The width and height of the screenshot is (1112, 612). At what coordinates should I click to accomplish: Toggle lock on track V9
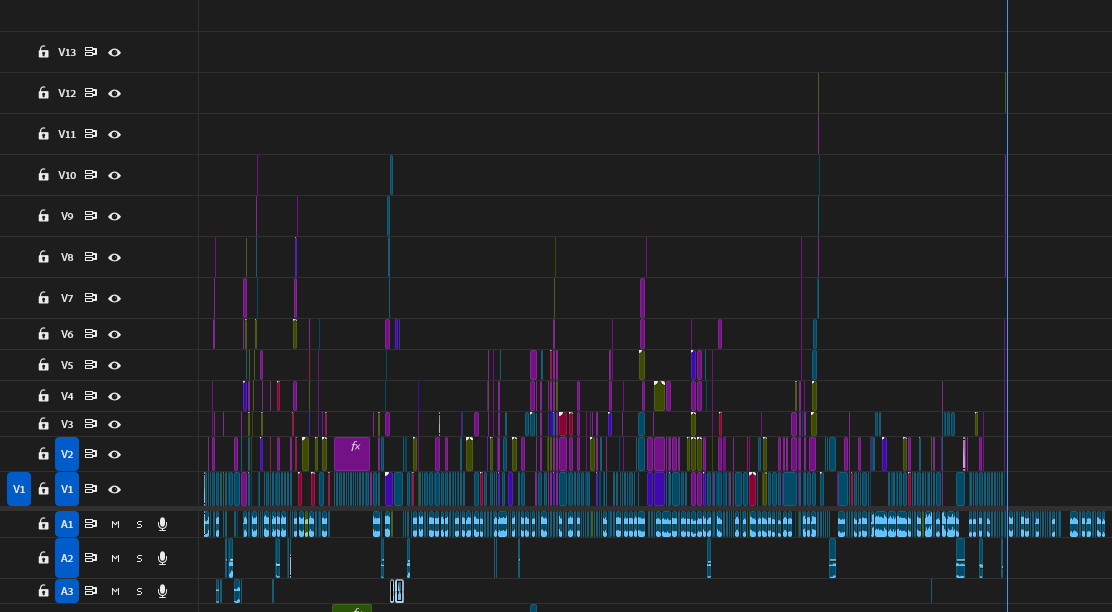(x=43, y=216)
